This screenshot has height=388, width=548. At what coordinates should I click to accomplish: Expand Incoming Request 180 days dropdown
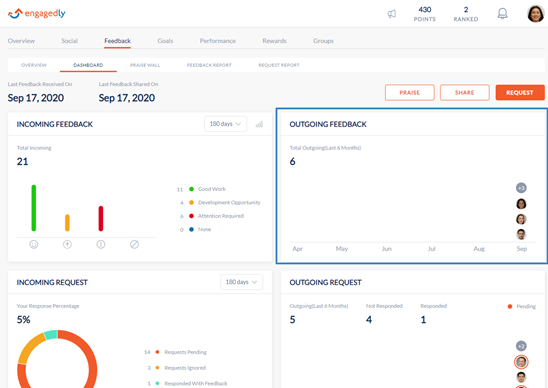click(241, 282)
